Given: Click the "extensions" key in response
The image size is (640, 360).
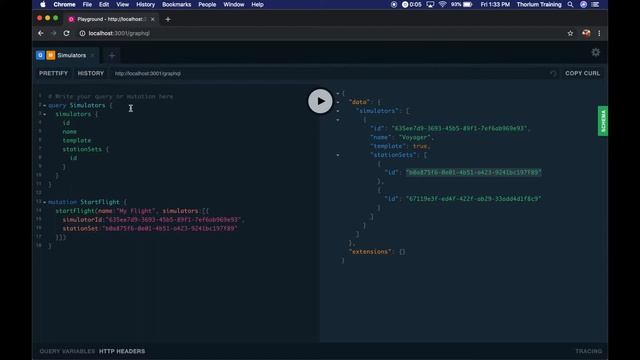Looking at the screenshot, I should point(371,252).
